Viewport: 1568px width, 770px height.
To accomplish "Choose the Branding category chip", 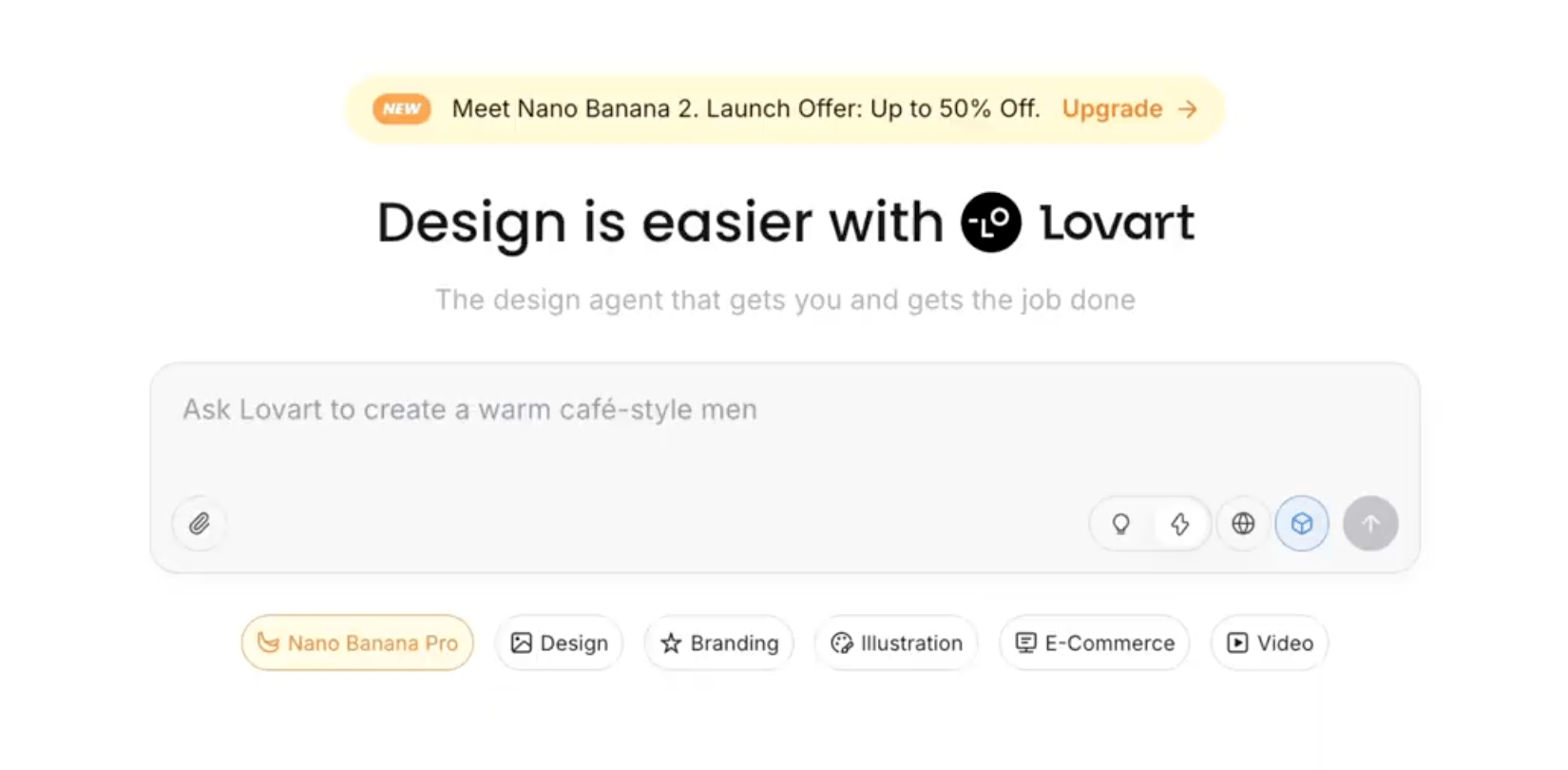I will click(719, 643).
